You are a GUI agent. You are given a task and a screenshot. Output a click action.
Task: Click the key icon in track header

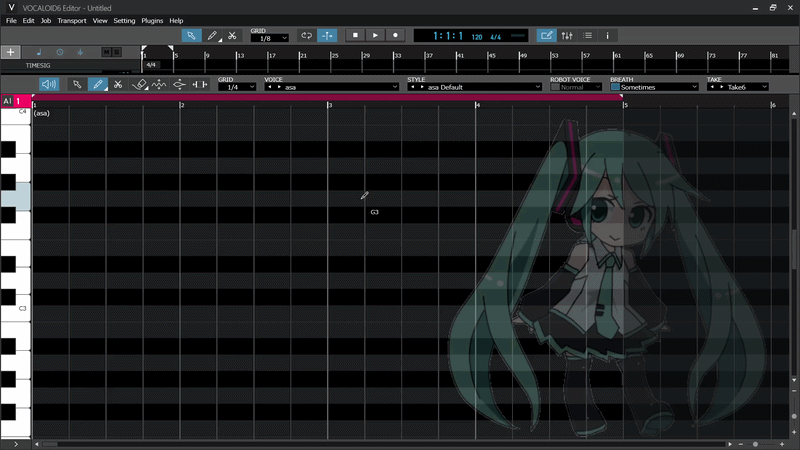(x=80, y=52)
